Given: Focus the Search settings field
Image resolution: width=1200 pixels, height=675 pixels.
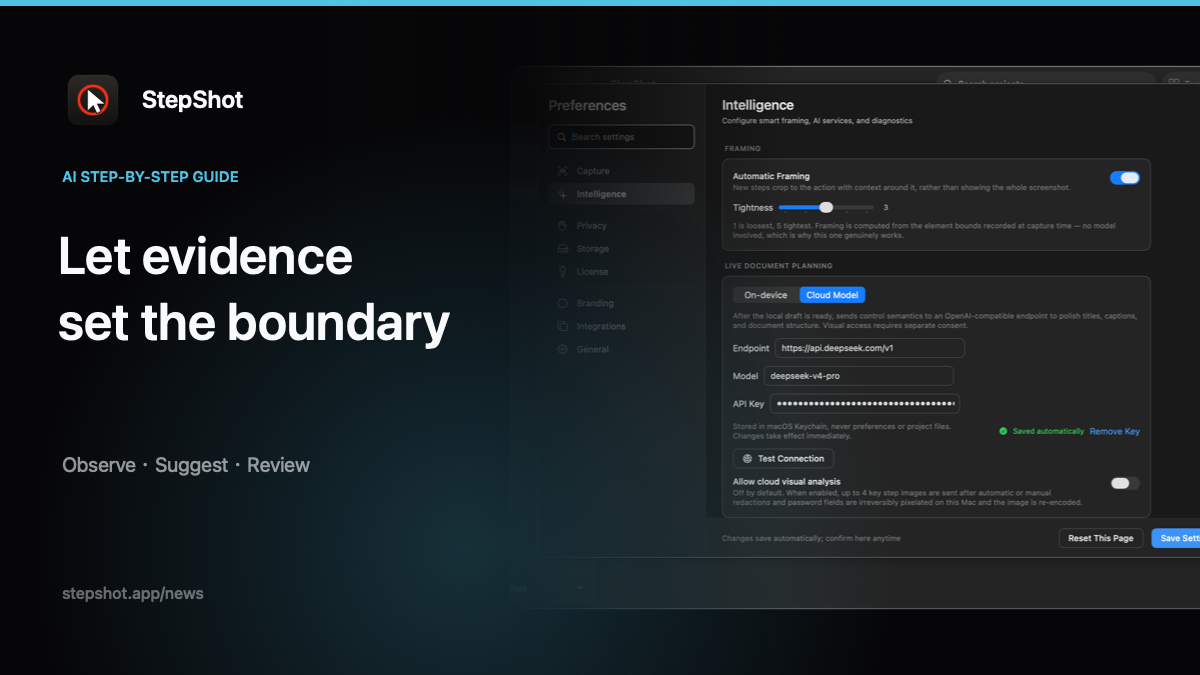Looking at the screenshot, I should click(x=621, y=137).
